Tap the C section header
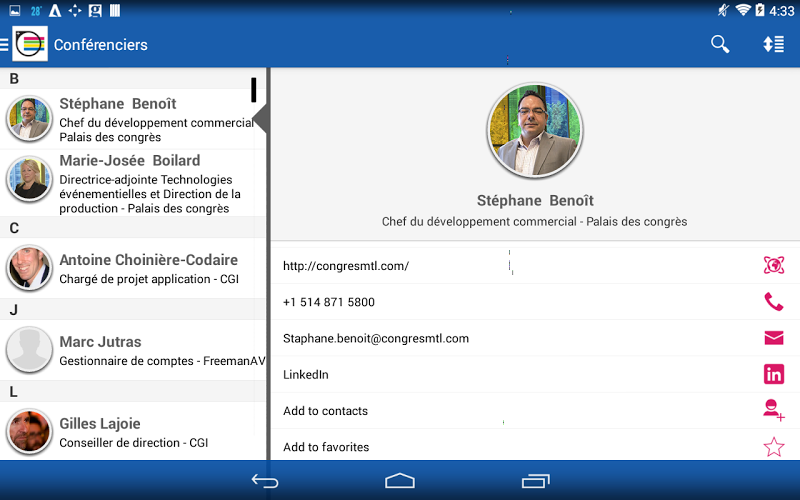Viewport: 800px width, 500px height. 133,228
